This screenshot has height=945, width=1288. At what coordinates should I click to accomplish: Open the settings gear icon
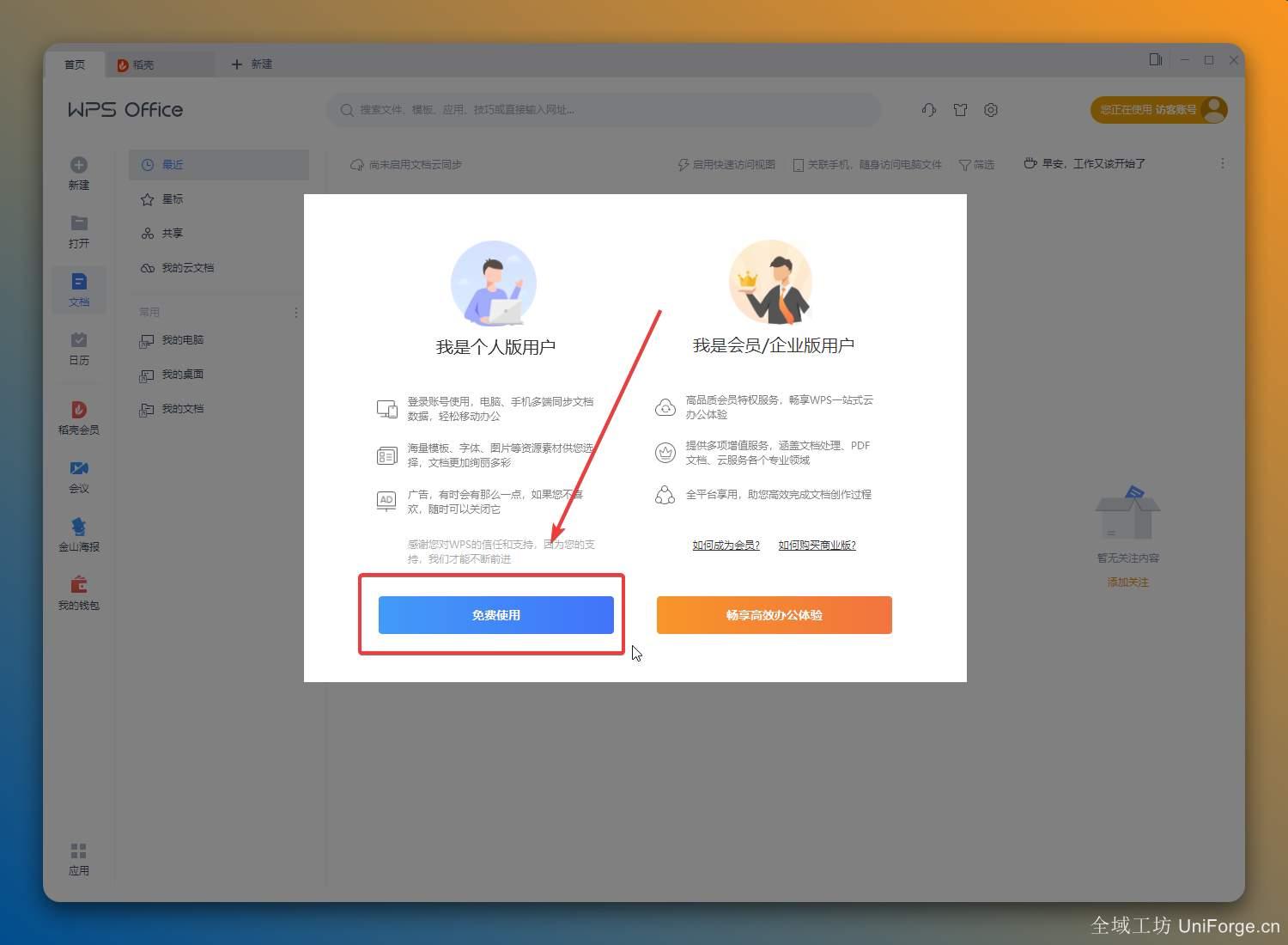991,110
